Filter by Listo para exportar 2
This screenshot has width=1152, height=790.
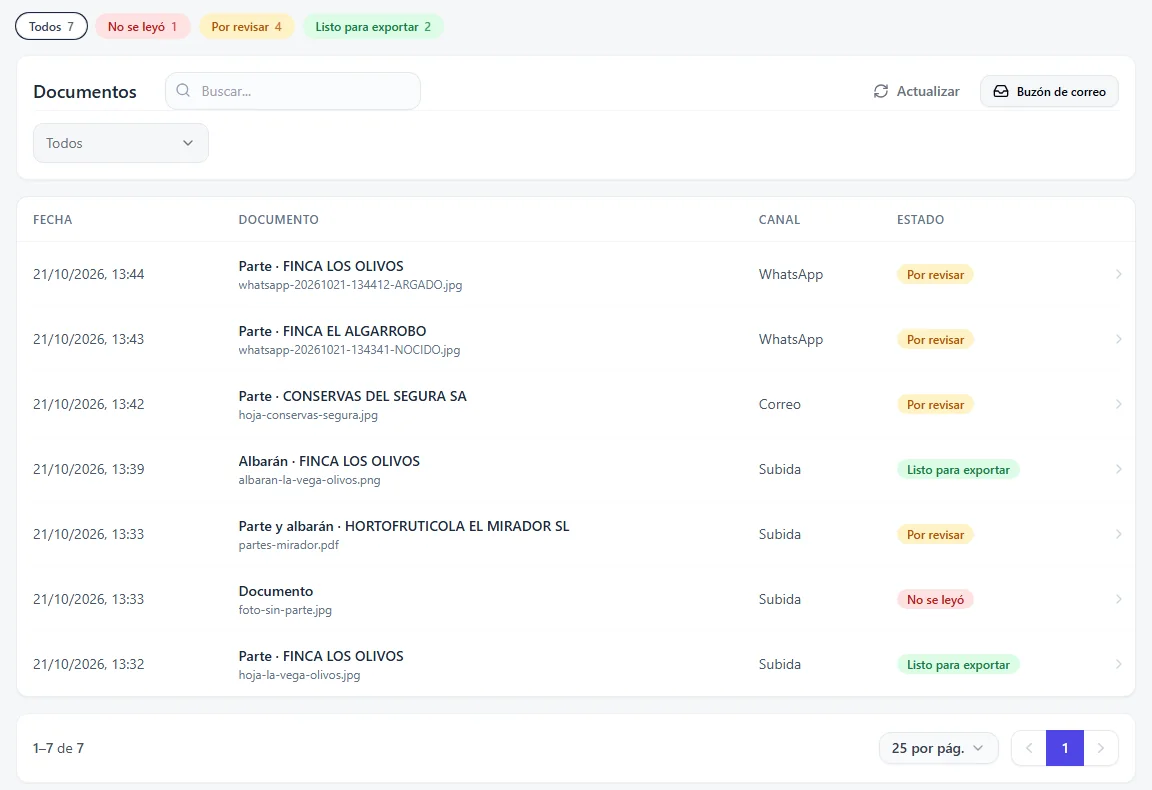(373, 26)
